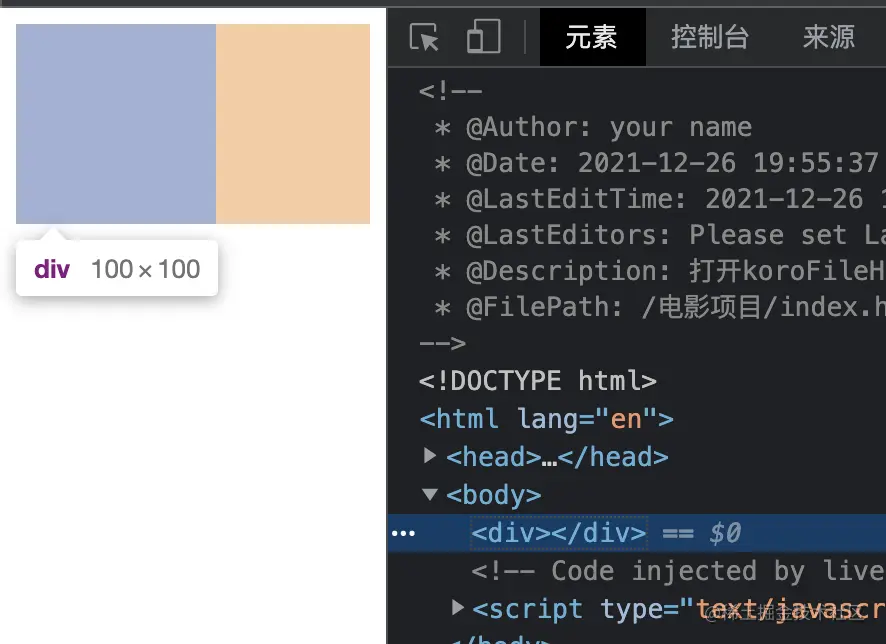This screenshot has width=886, height=644.
Task: Select the comment closing --> line
Action: coord(442,343)
